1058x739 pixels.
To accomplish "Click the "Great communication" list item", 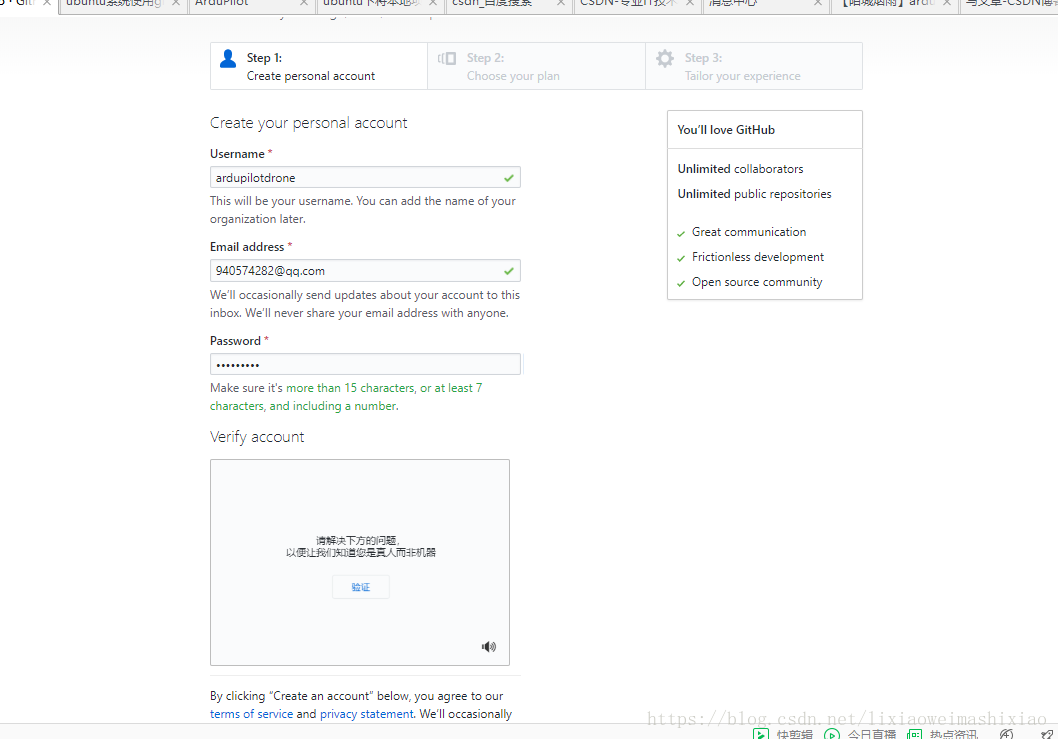I will (749, 231).
